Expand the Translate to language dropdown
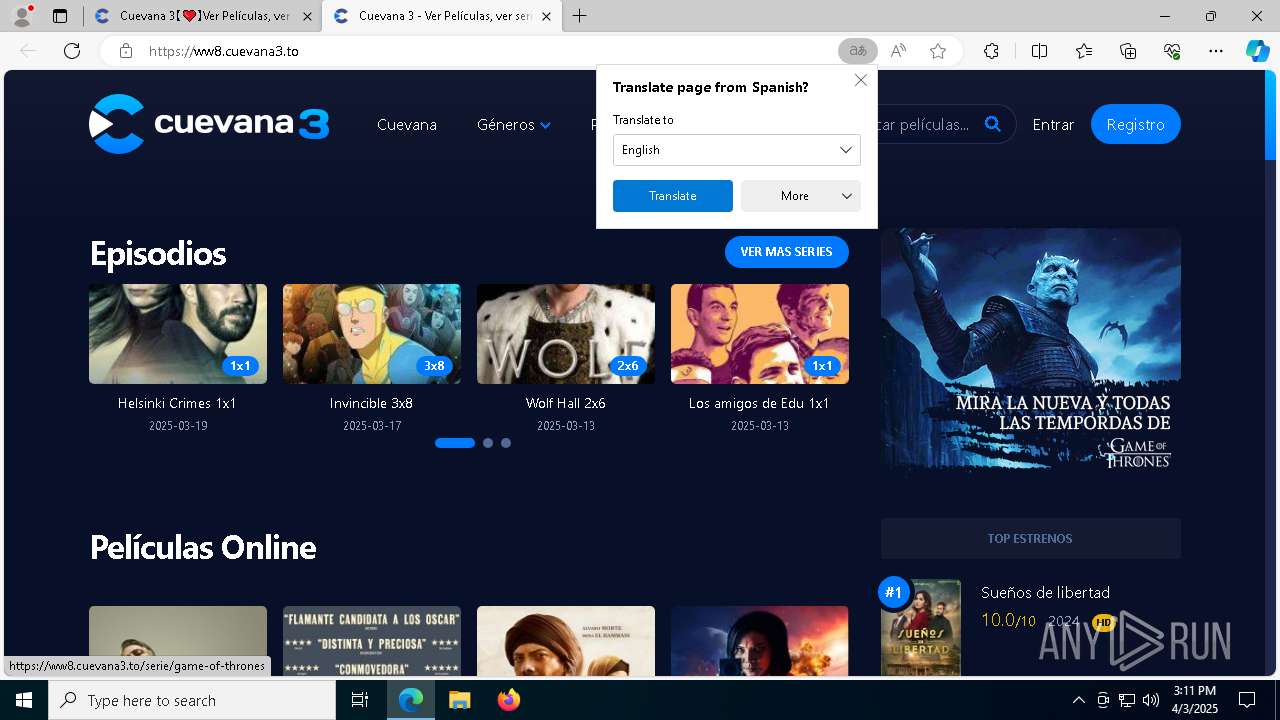Screen dimensions: 1280x720 pyautogui.click(x=737, y=150)
